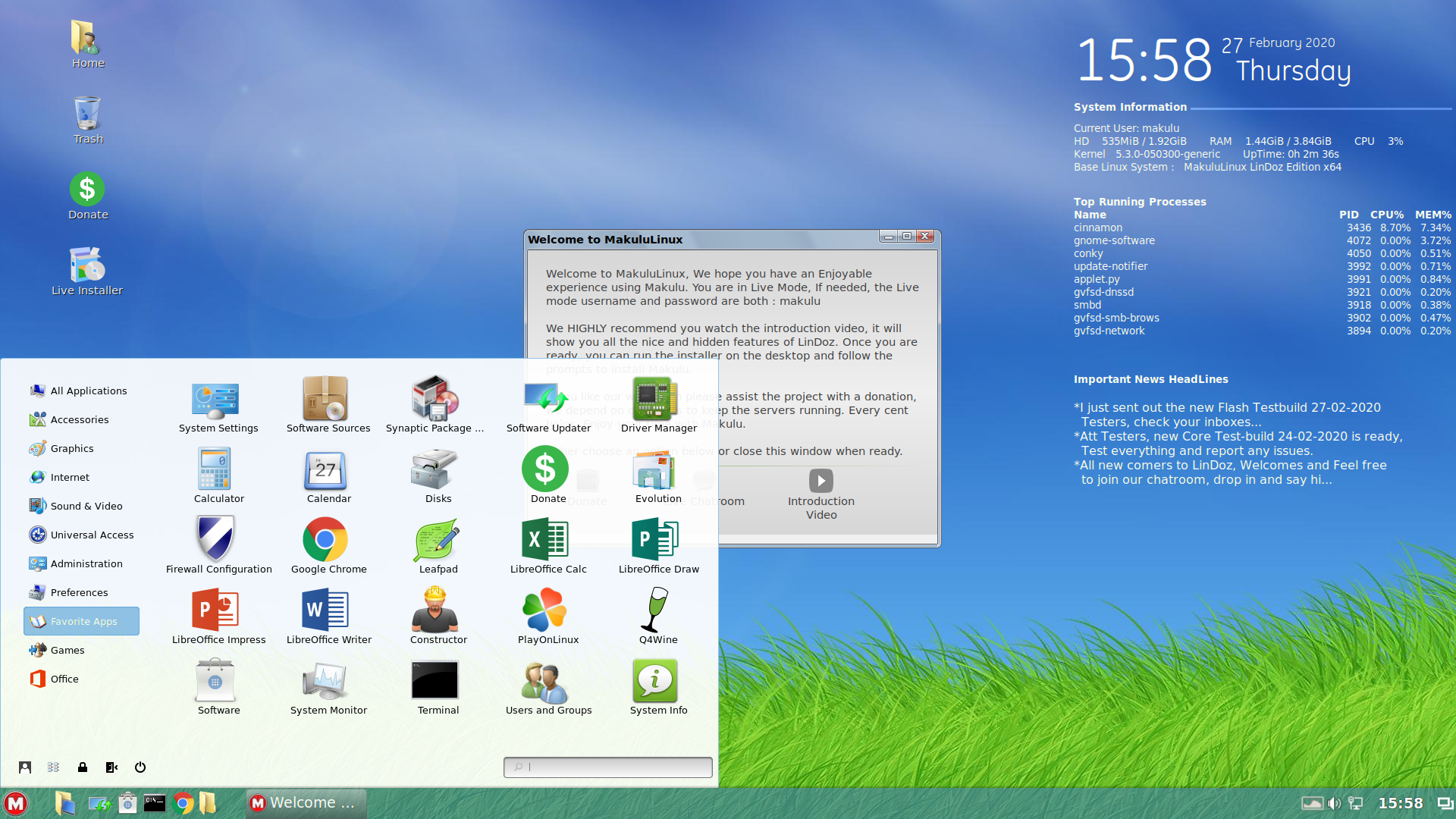Click the taskbar clock 15:58

pos(1400,804)
